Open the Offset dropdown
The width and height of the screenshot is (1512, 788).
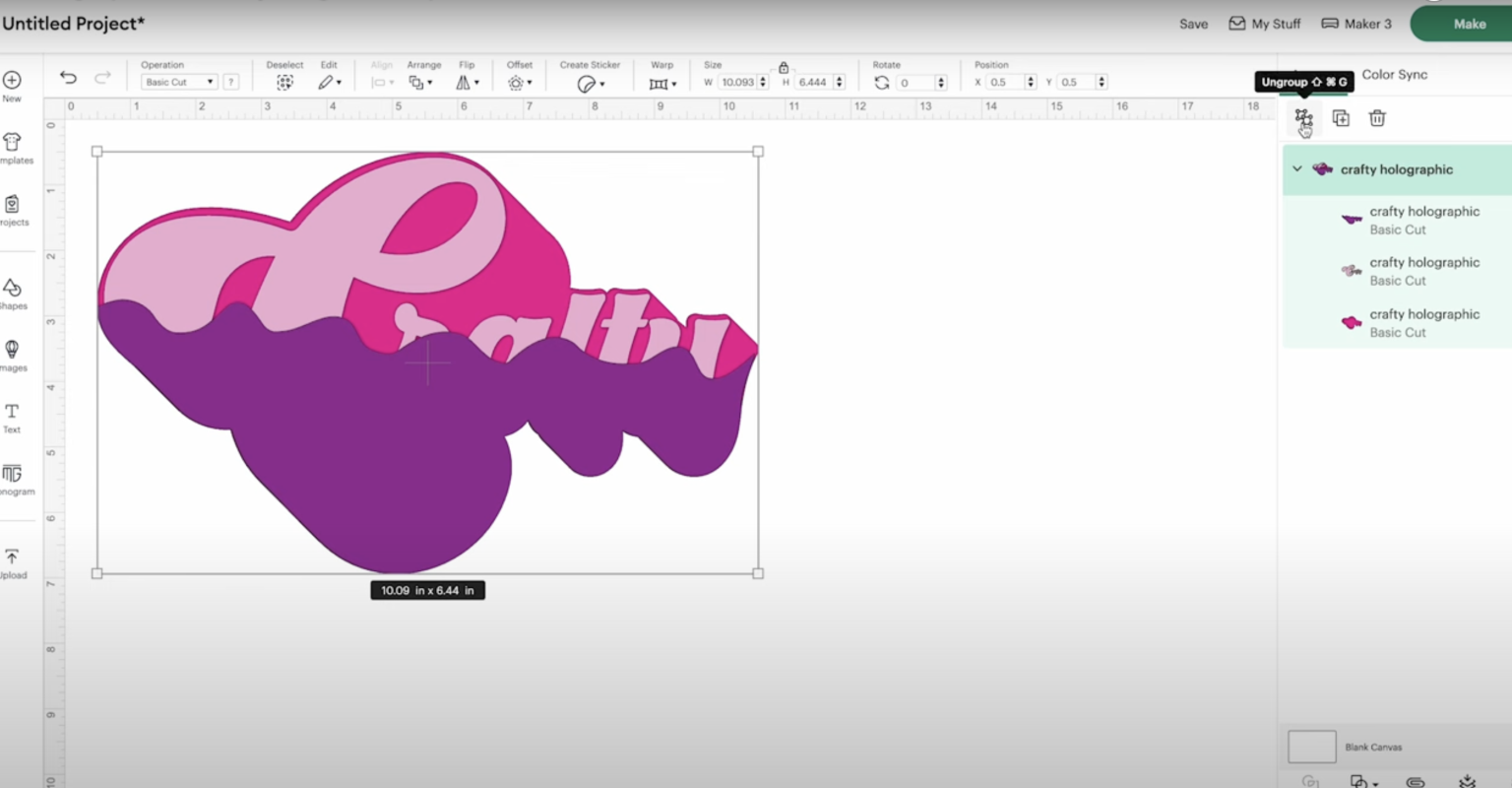click(x=520, y=83)
